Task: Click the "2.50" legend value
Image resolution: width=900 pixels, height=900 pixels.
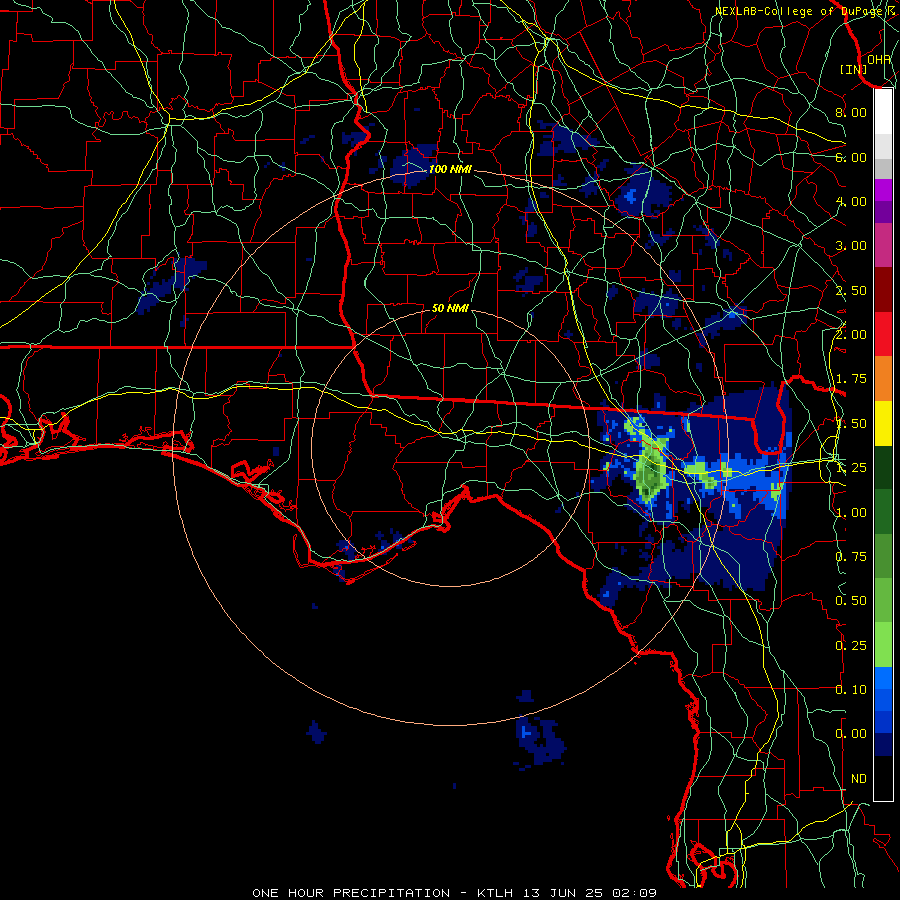Action: 851,290
